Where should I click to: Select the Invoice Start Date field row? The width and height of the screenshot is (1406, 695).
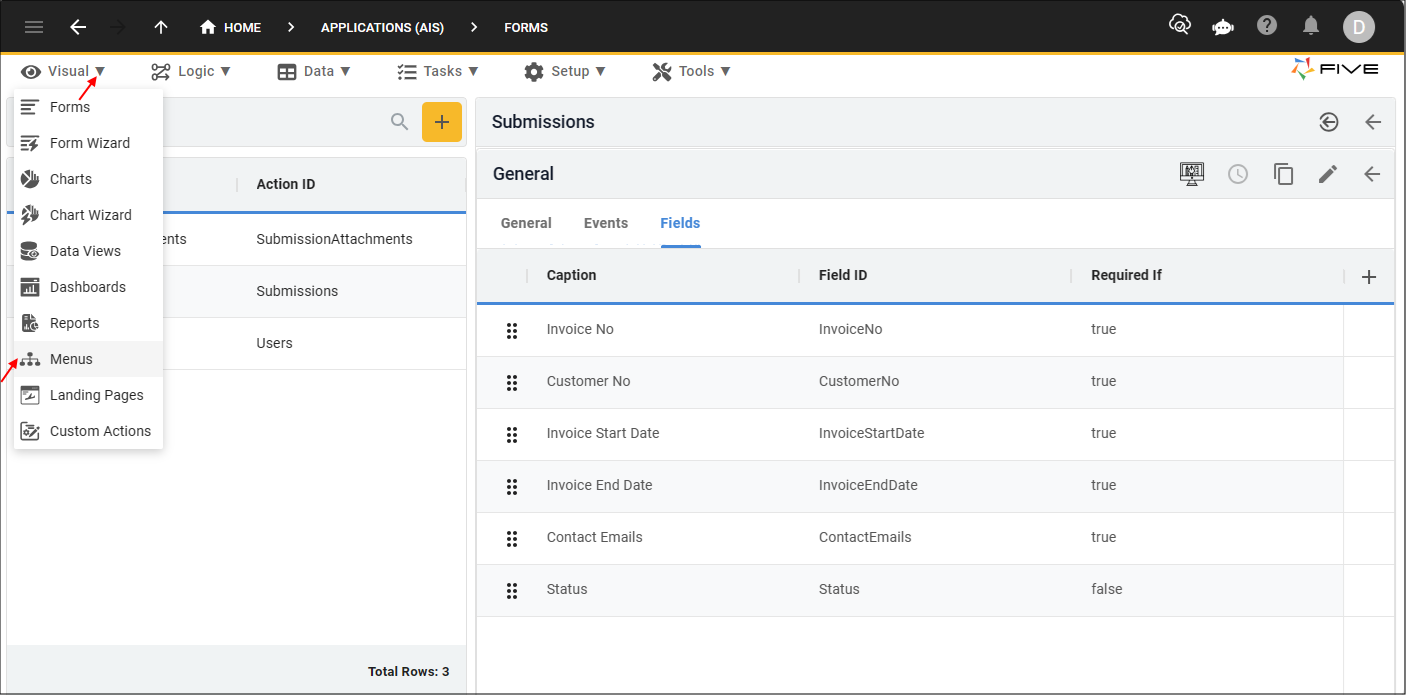point(603,433)
